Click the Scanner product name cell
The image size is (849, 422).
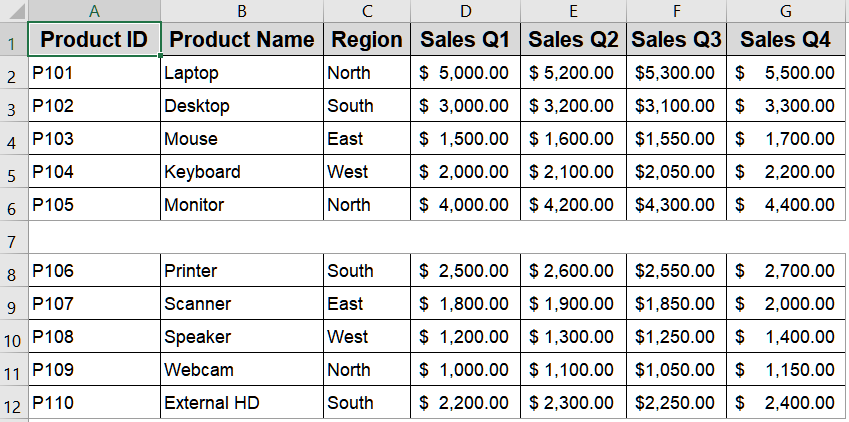(241, 304)
